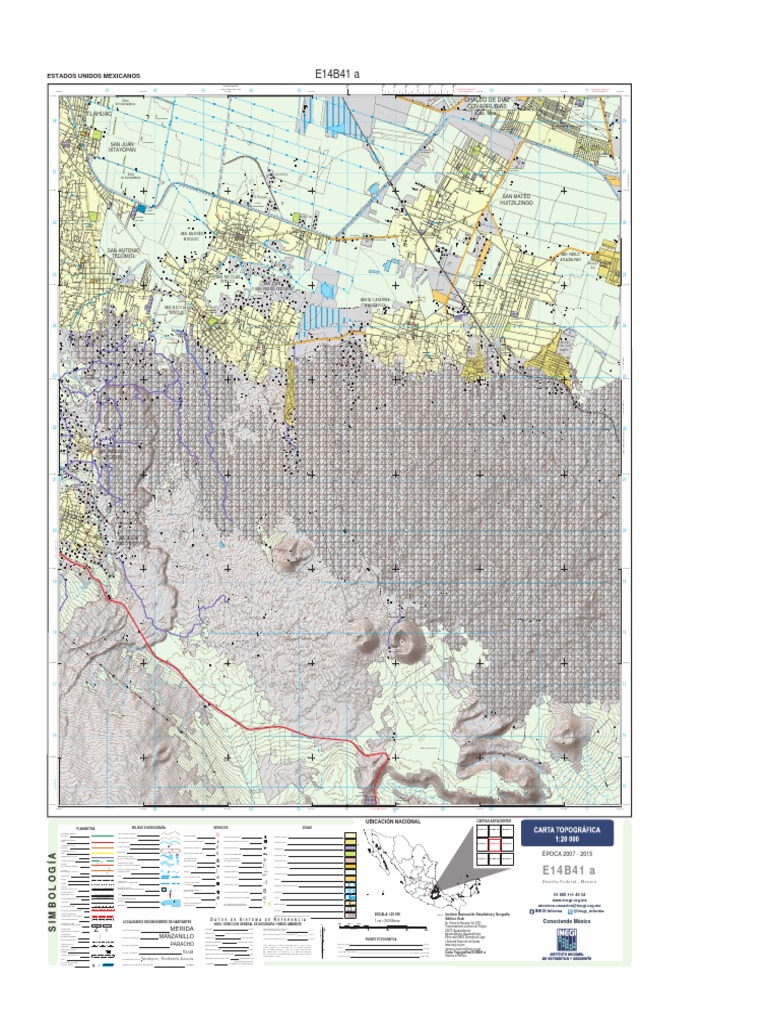Click the E14B41 a title above the map

tap(337, 74)
